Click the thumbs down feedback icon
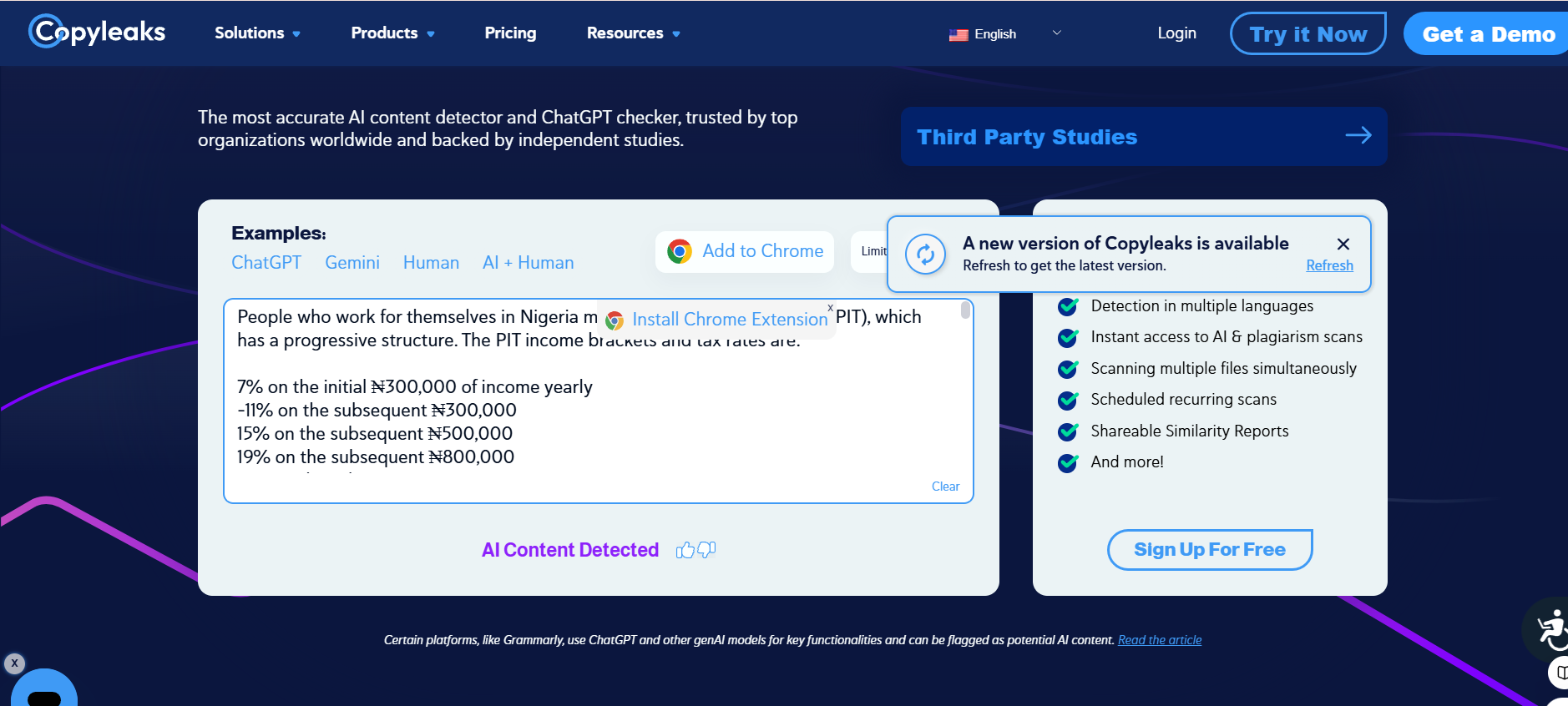 (x=707, y=549)
